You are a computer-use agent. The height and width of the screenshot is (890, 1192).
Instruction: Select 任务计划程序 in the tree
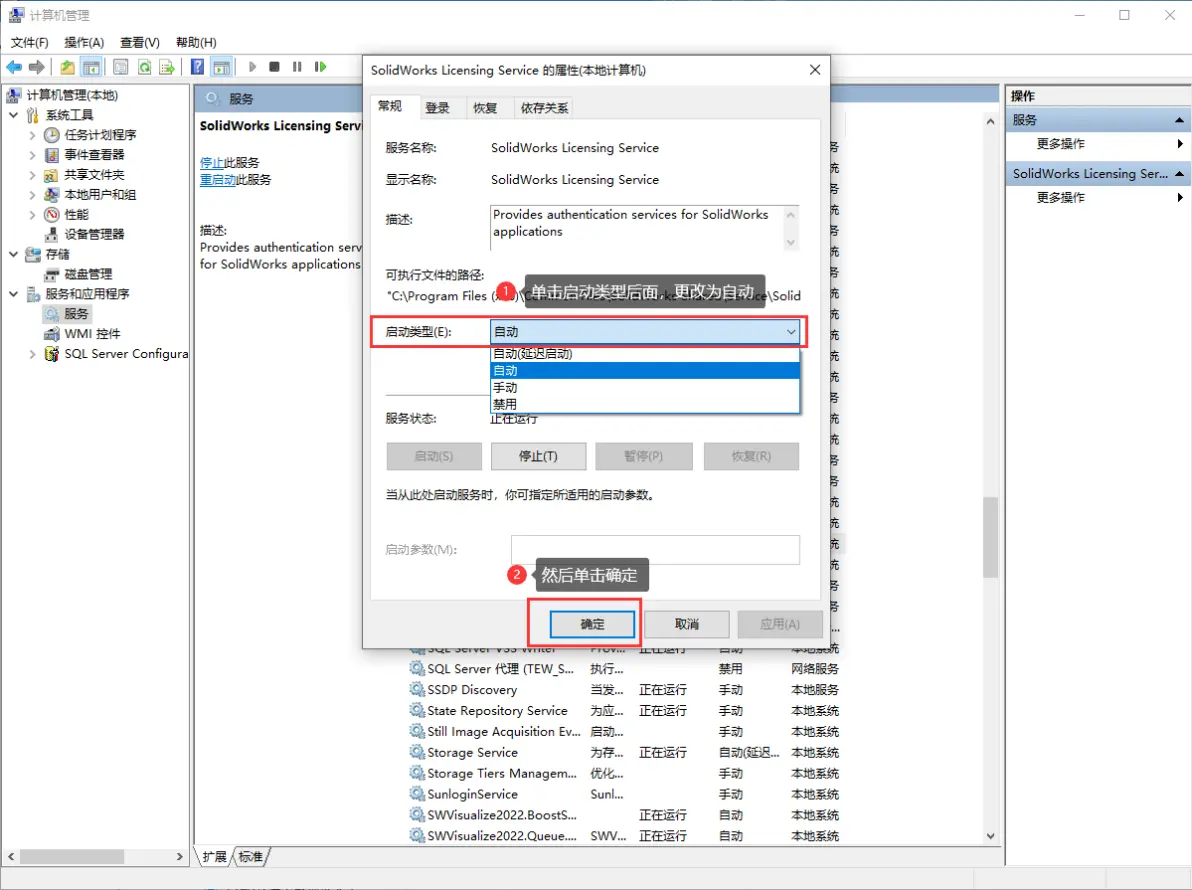click(100, 135)
